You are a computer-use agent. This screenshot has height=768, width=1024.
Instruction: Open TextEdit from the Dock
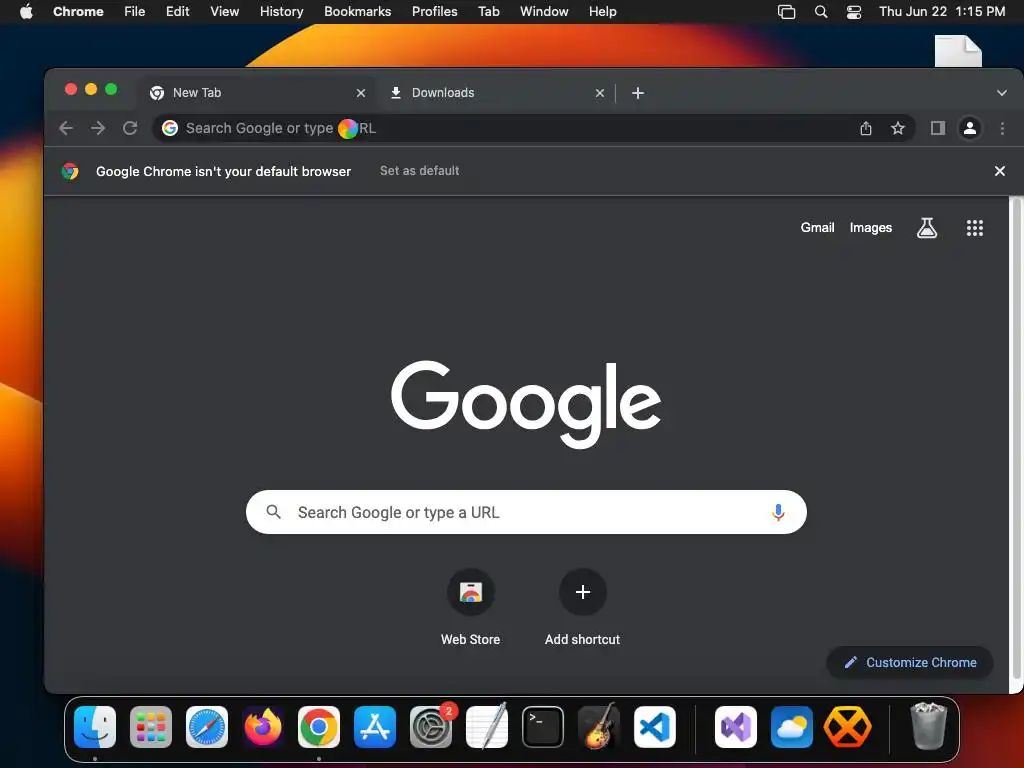(x=487, y=726)
